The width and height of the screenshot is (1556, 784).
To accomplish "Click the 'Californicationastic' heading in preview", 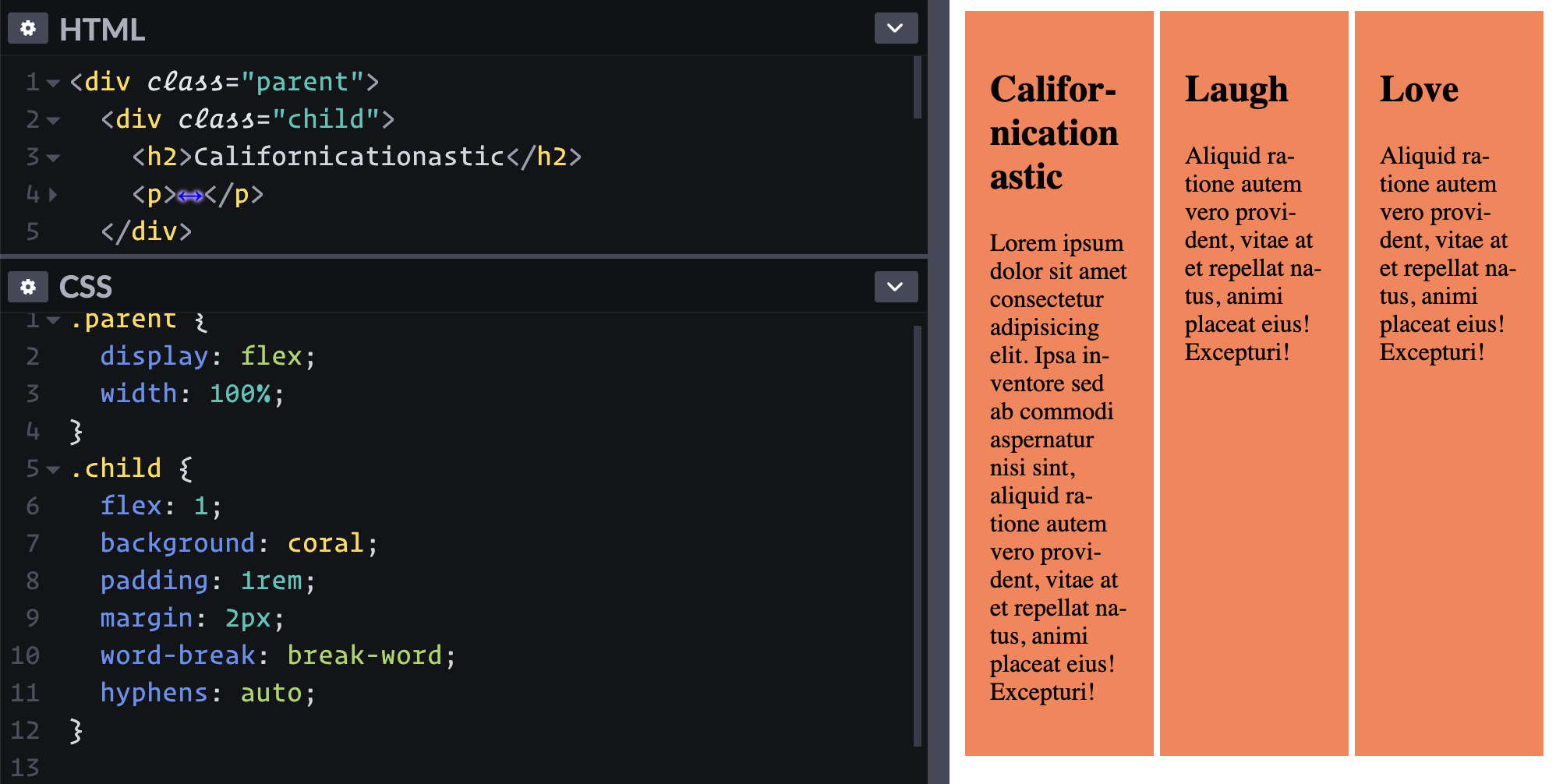I will pyautogui.click(x=1054, y=132).
